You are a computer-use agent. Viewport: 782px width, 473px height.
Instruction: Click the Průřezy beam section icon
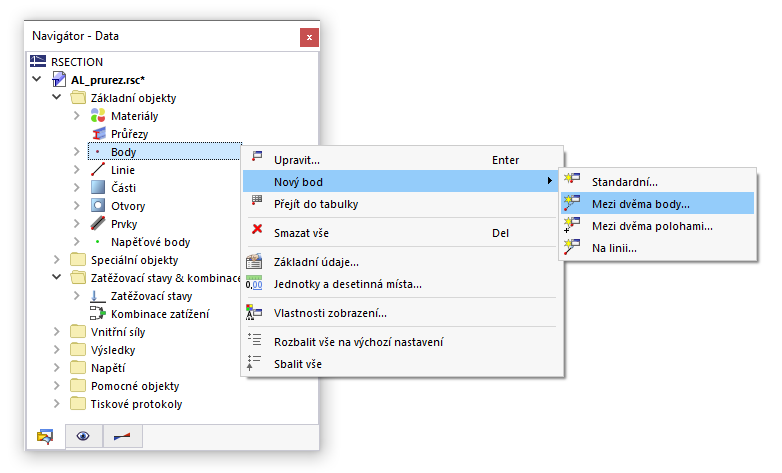point(98,133)
